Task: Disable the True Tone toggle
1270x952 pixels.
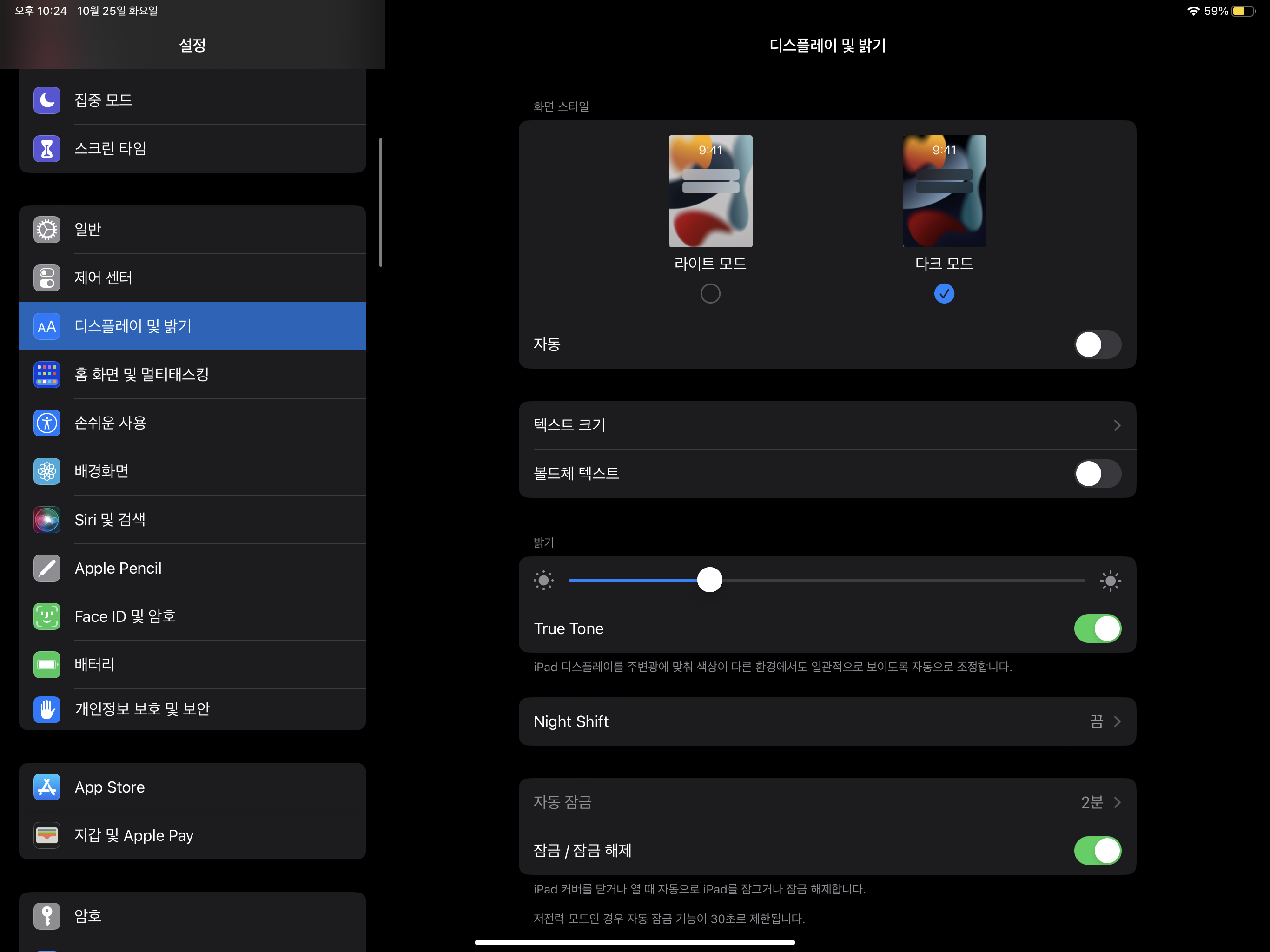Action: (1097, 629)
